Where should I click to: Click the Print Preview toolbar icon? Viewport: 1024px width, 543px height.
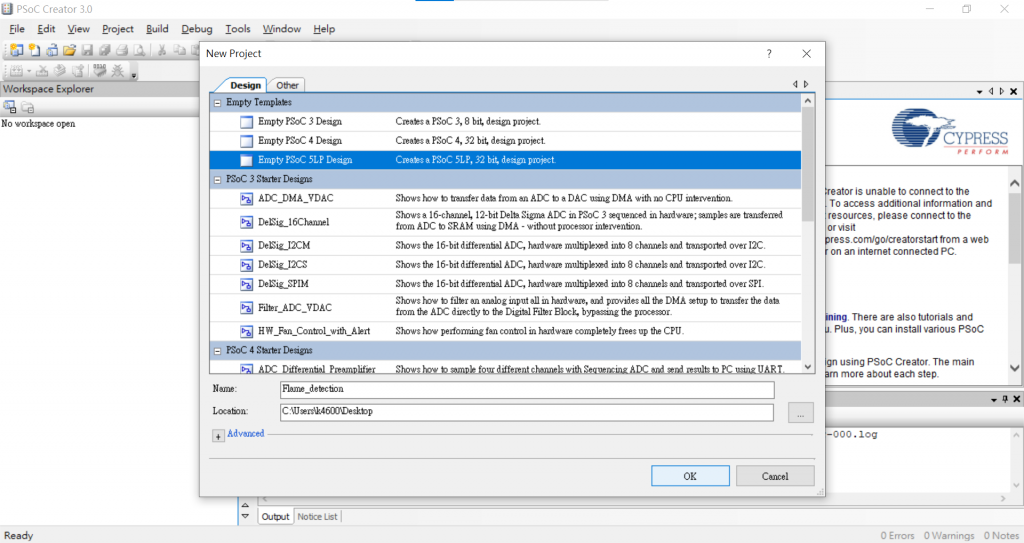139,50
